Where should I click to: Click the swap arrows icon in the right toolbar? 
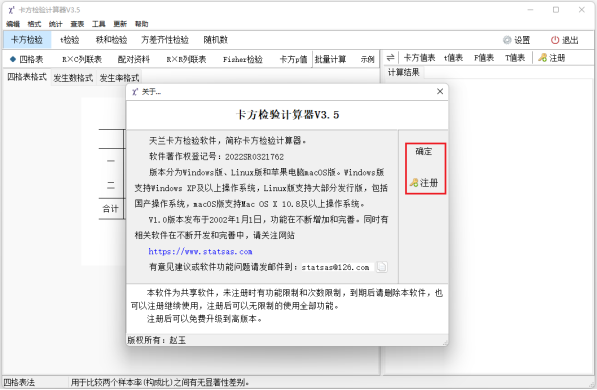[390, 58]
